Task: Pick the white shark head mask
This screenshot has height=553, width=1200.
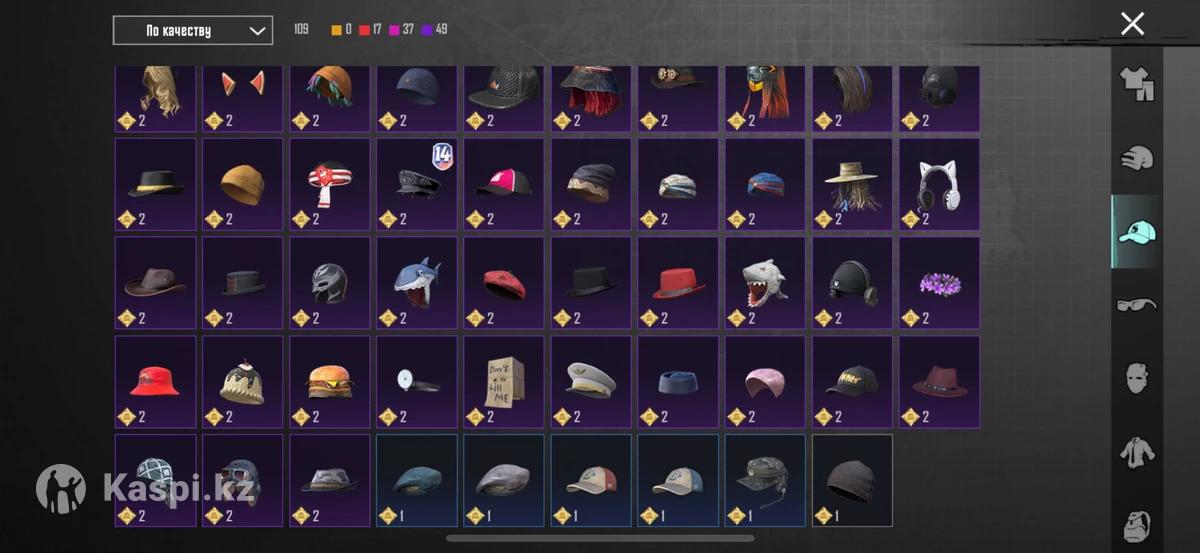Action: (765, 283)
